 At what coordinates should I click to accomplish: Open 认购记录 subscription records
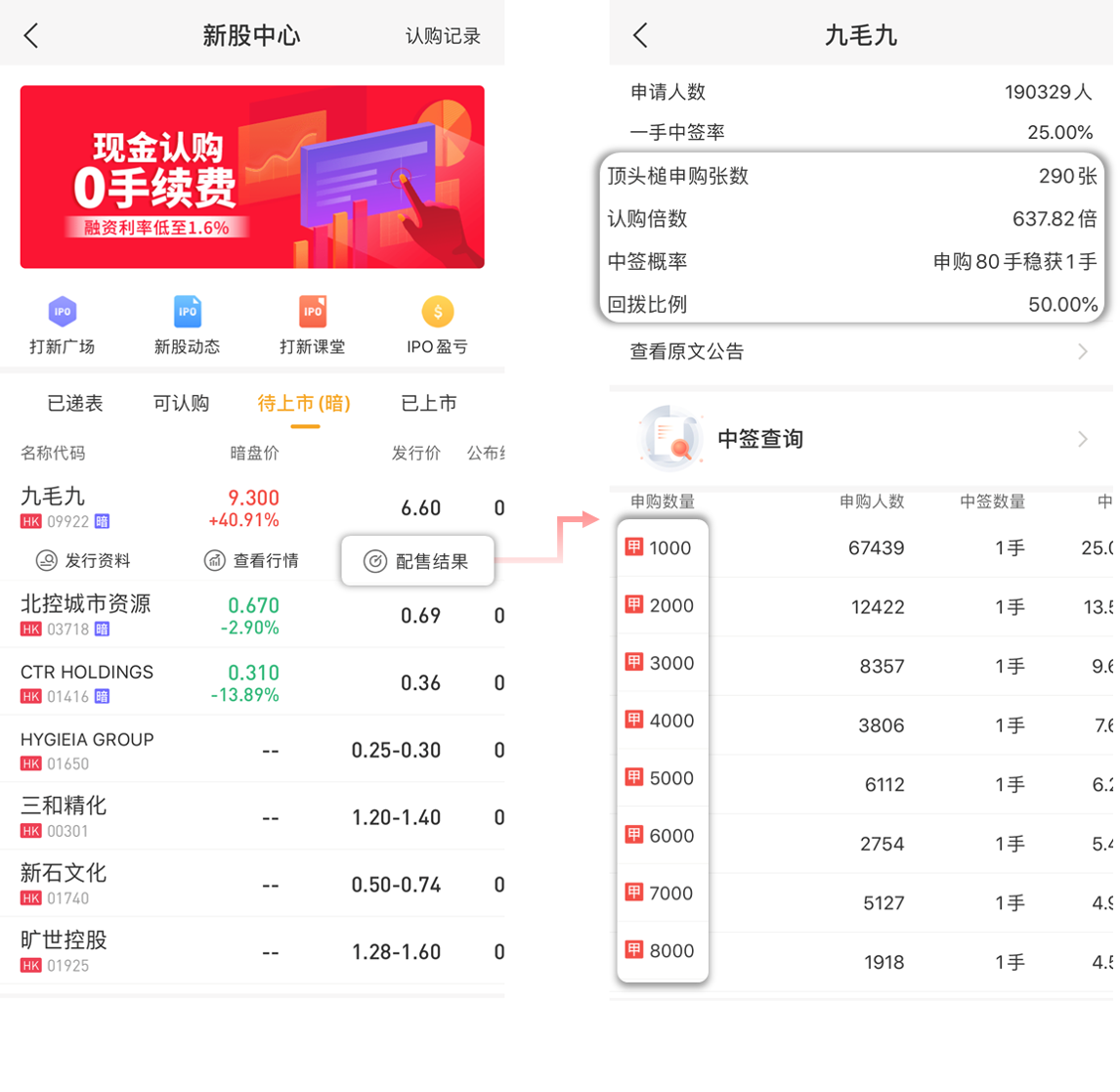click(443, 36)
